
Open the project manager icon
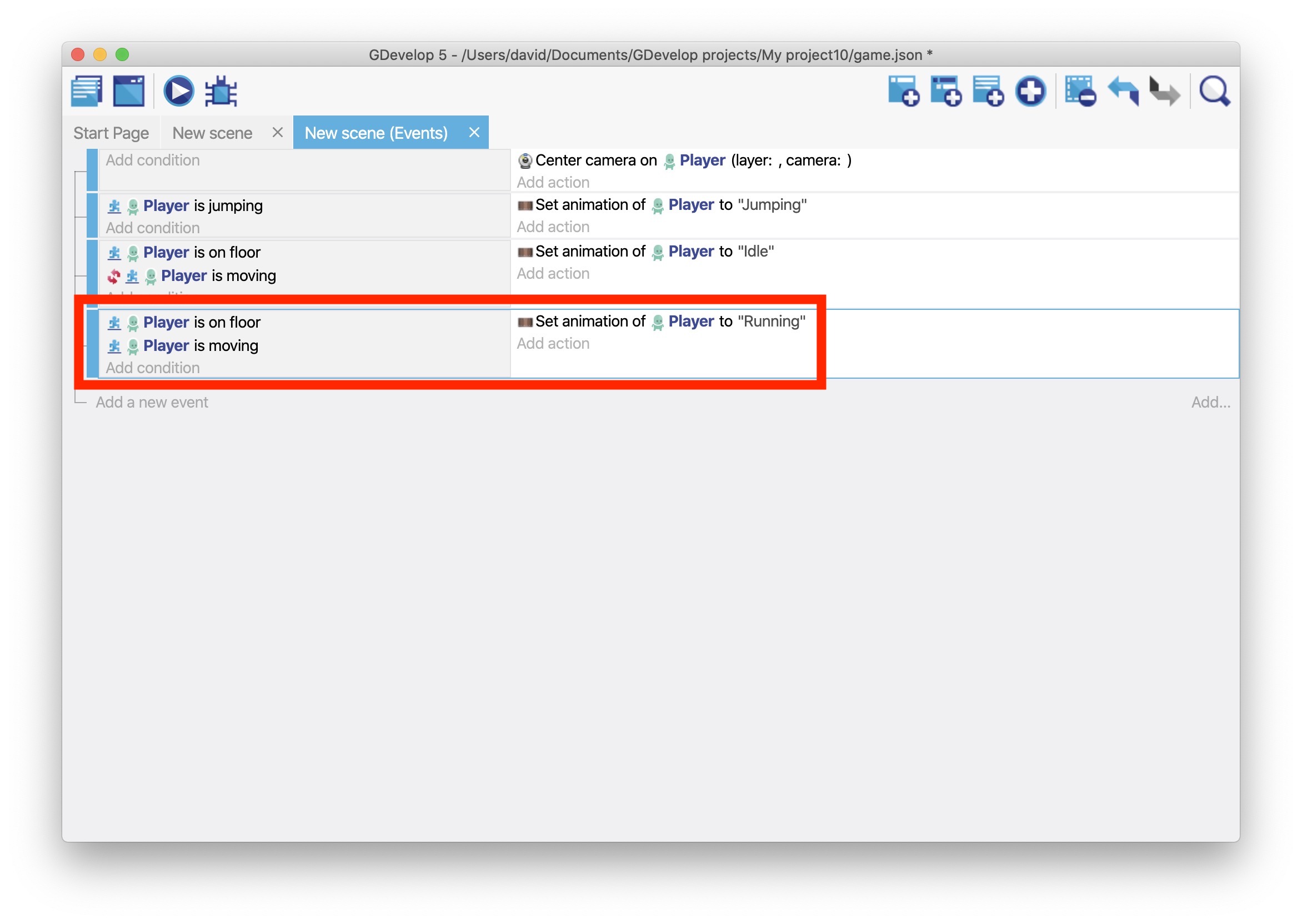click(x=87, y=91)
